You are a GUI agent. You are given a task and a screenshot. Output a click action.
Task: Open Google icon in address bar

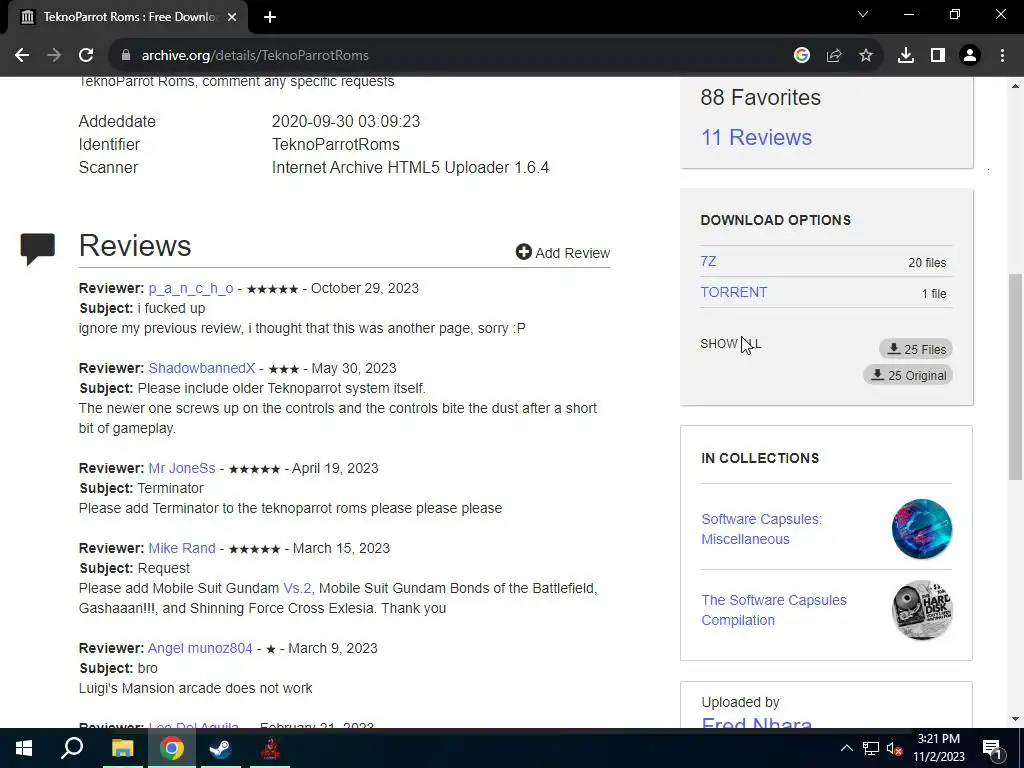pyautogui.click(x=802, y=56)
